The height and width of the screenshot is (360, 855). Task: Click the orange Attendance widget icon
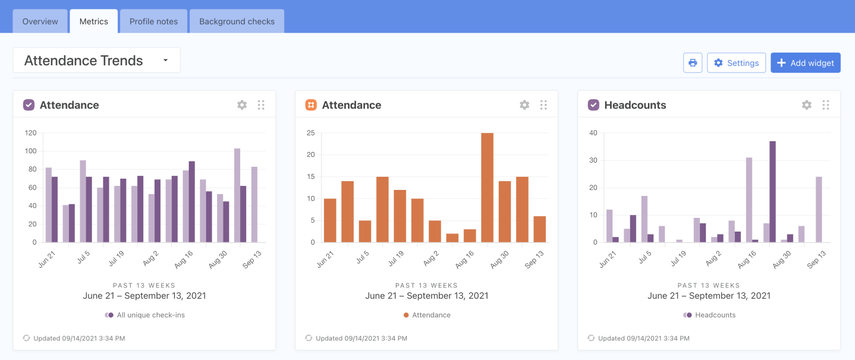311,105
